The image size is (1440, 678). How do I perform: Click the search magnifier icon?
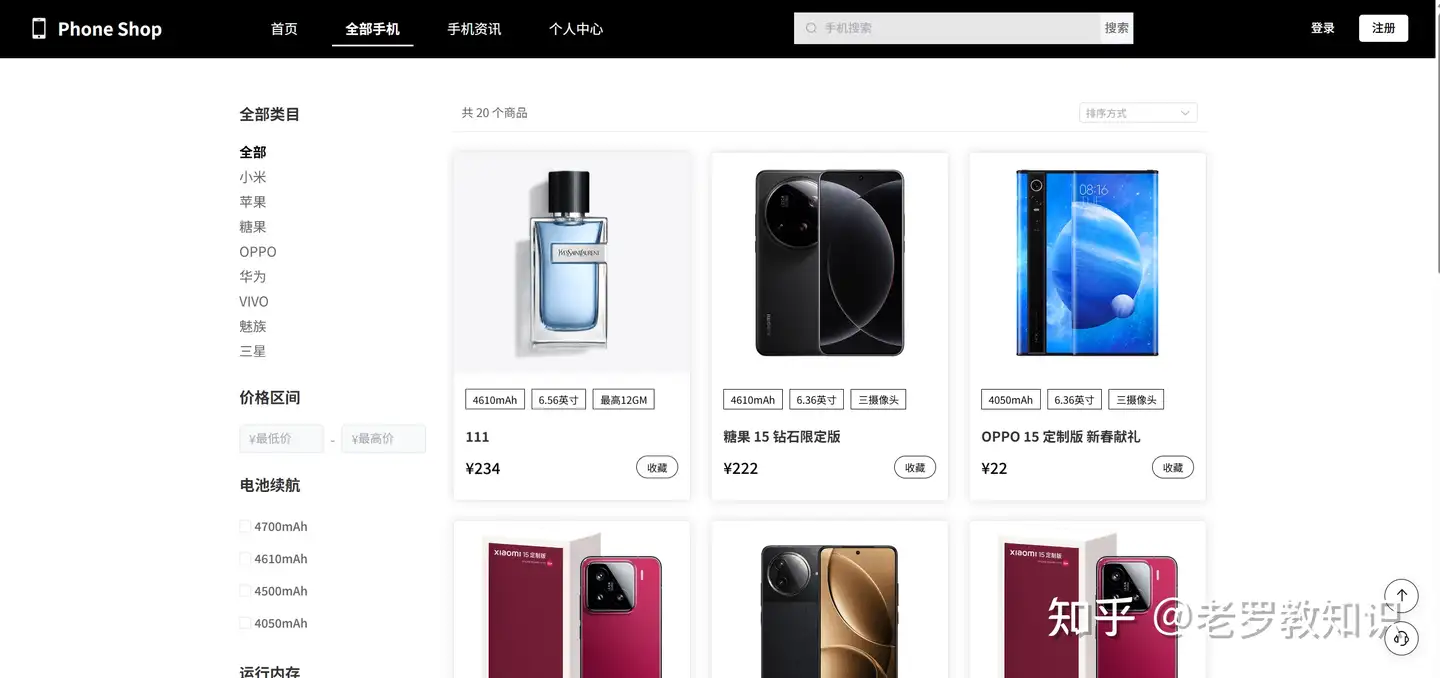coord(811,28)
